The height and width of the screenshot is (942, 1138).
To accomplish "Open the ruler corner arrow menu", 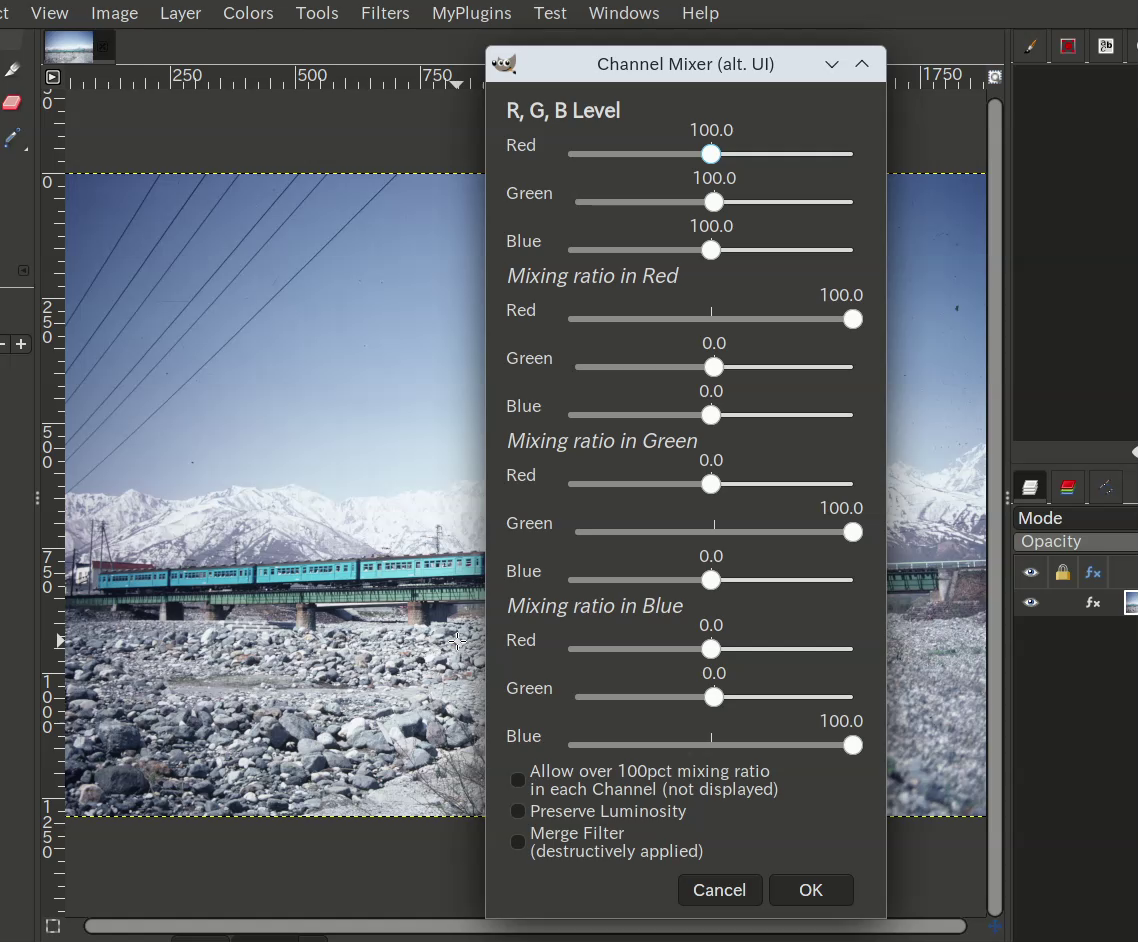I will [x=52, y=77].
